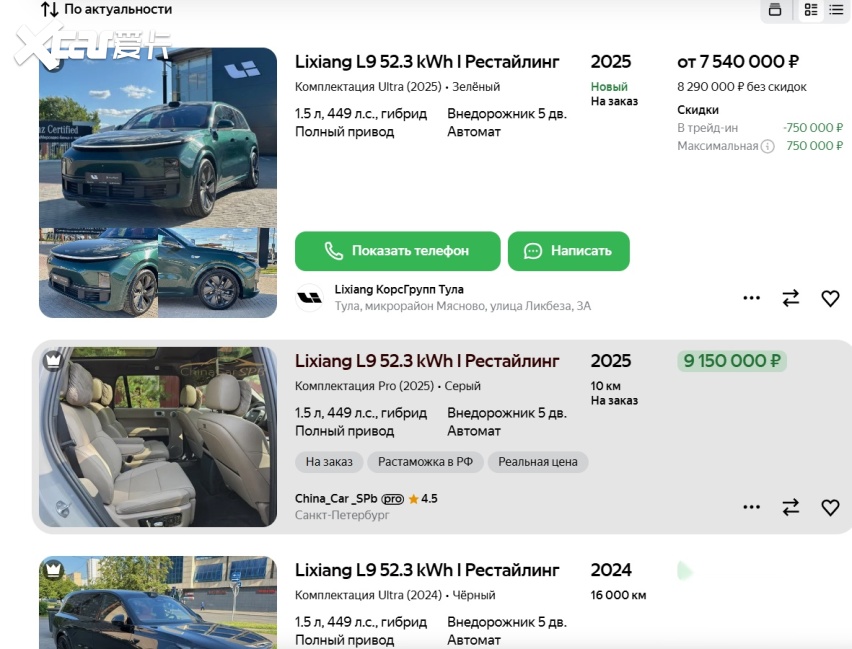852x649 pixels.
Task: Open more options for Tula listing
Action: click(x=752, y=298)
